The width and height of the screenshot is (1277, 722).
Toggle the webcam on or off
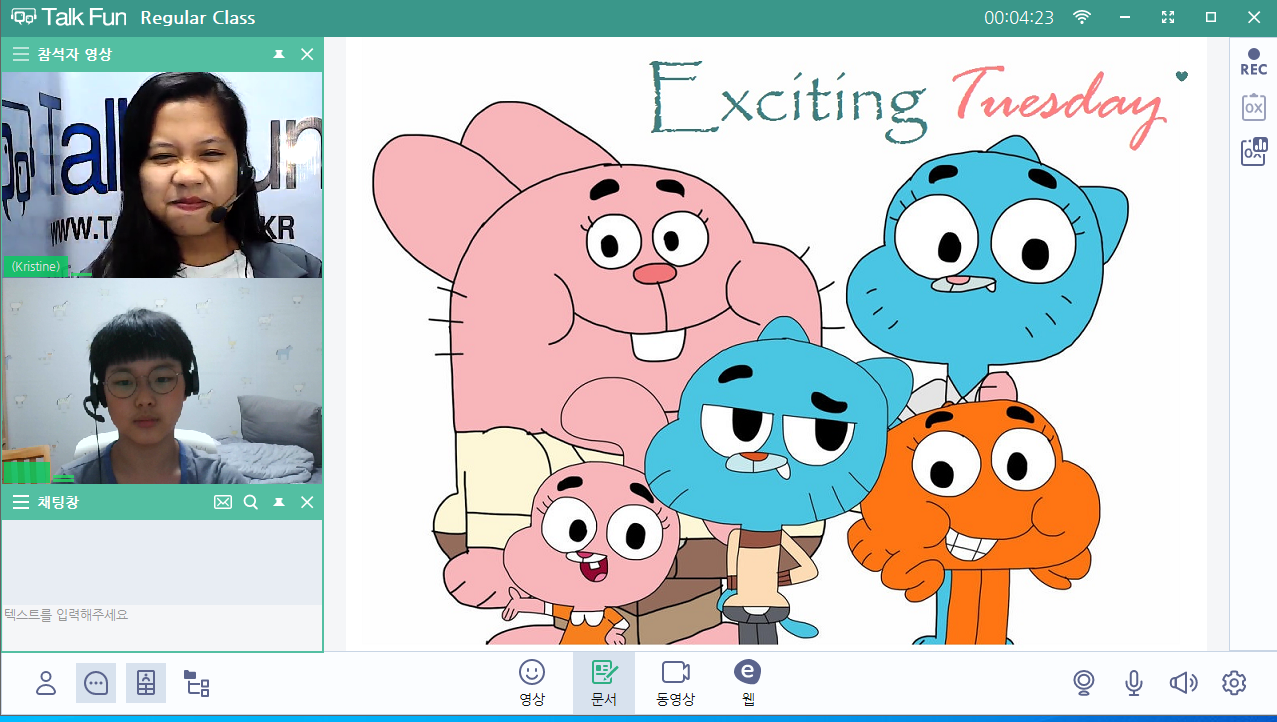[1083, 683]
